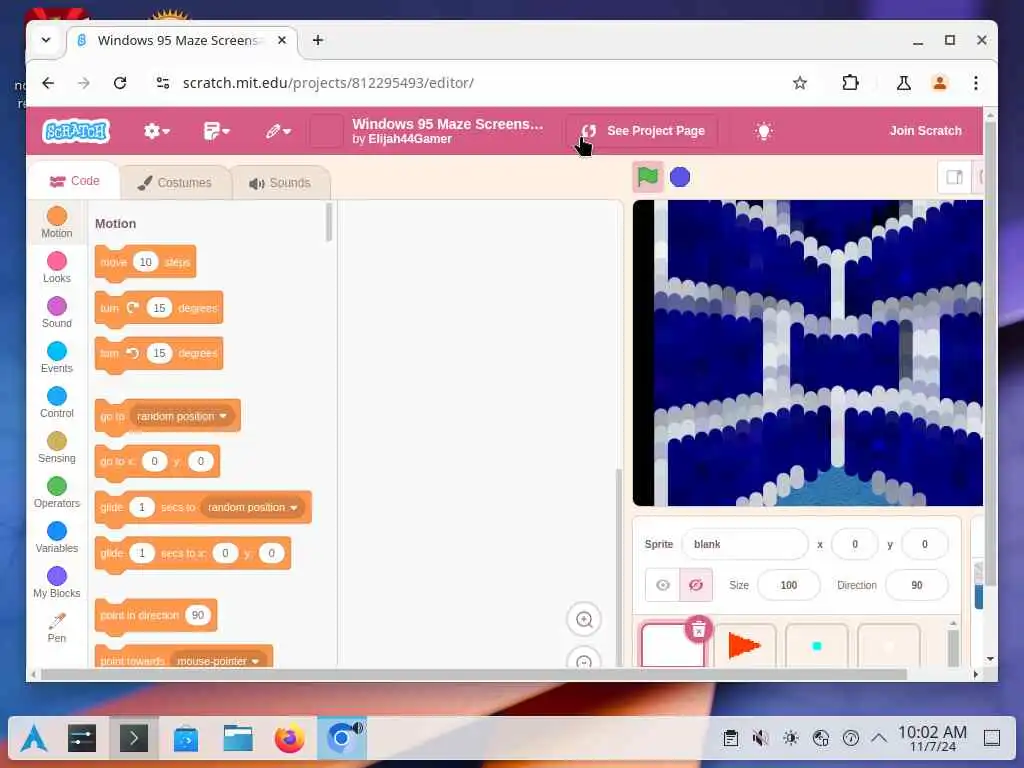Select the Motion block category
Screen dimensions: 1024x768
coord(57,223)
